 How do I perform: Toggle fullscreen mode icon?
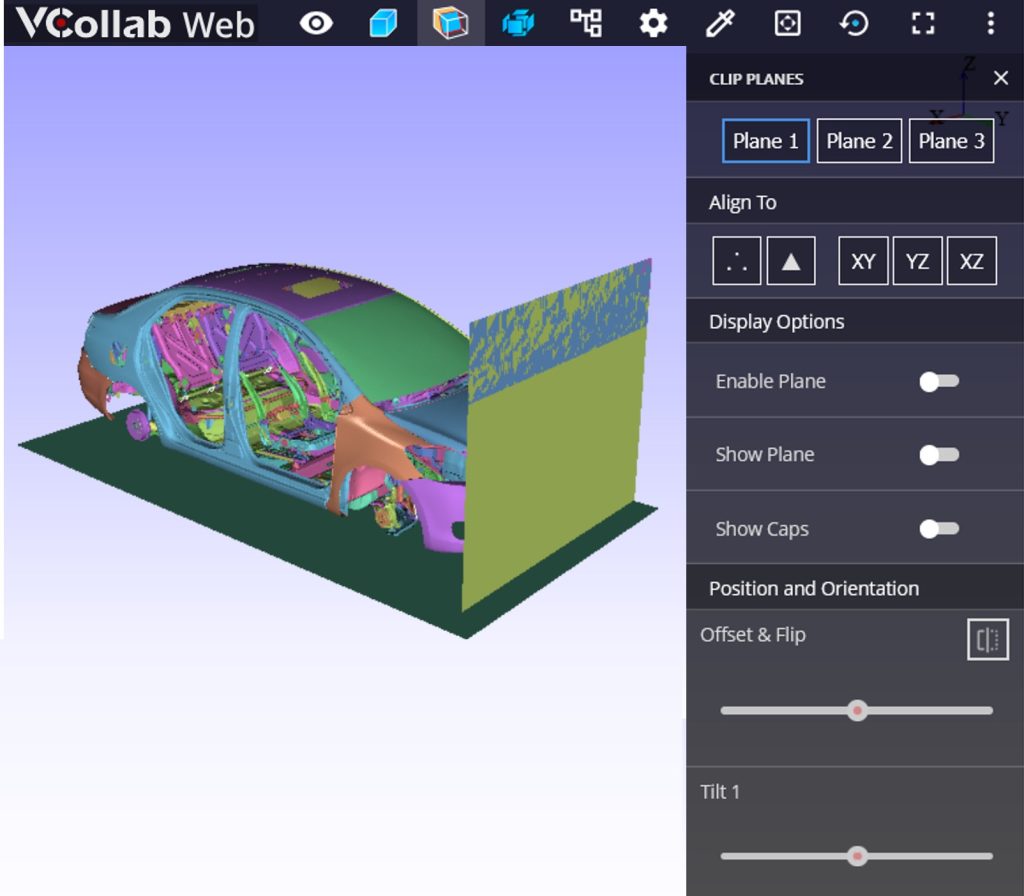click(923, 24)
